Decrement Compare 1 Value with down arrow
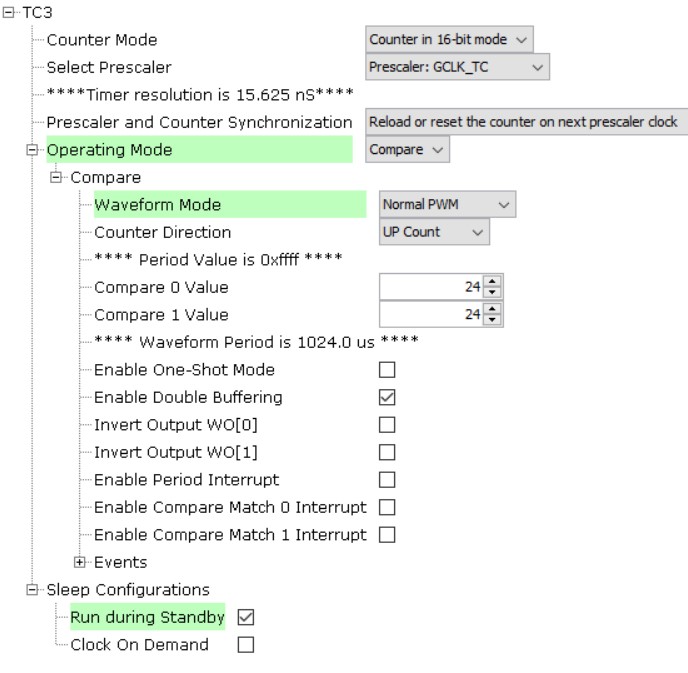The height and width of the screenshot is (673, 688). (x=492, y=320)
